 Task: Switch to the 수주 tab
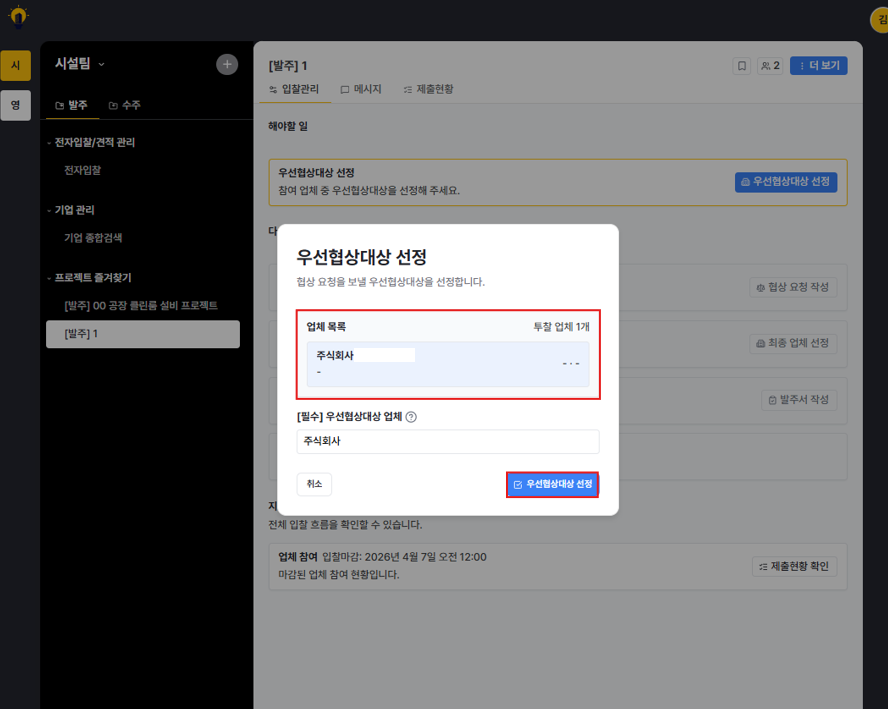click(125, 105)
